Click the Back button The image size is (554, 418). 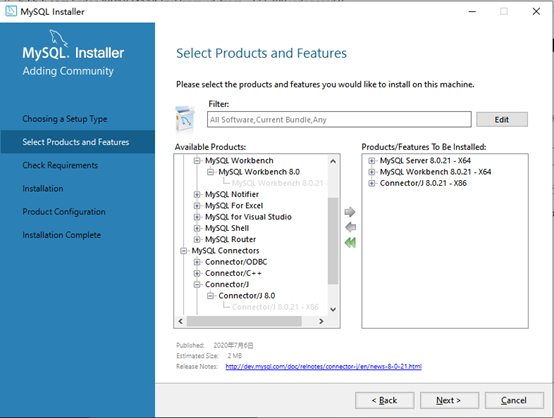(384, 400)
